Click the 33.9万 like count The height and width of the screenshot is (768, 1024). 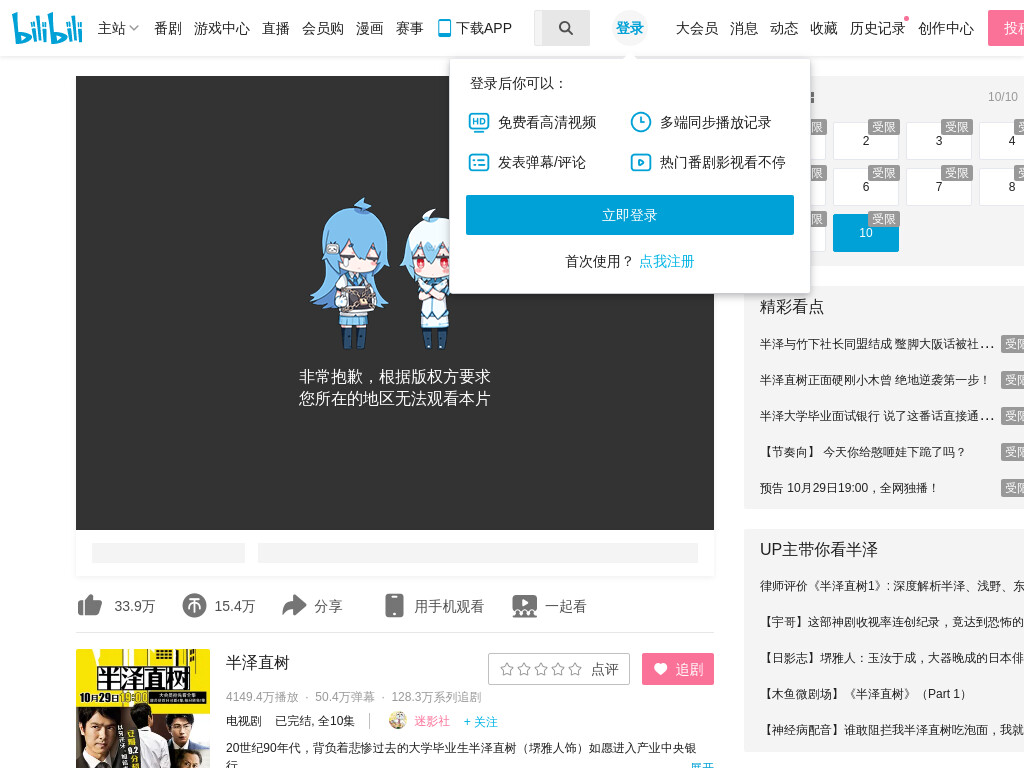click(135, 606)
